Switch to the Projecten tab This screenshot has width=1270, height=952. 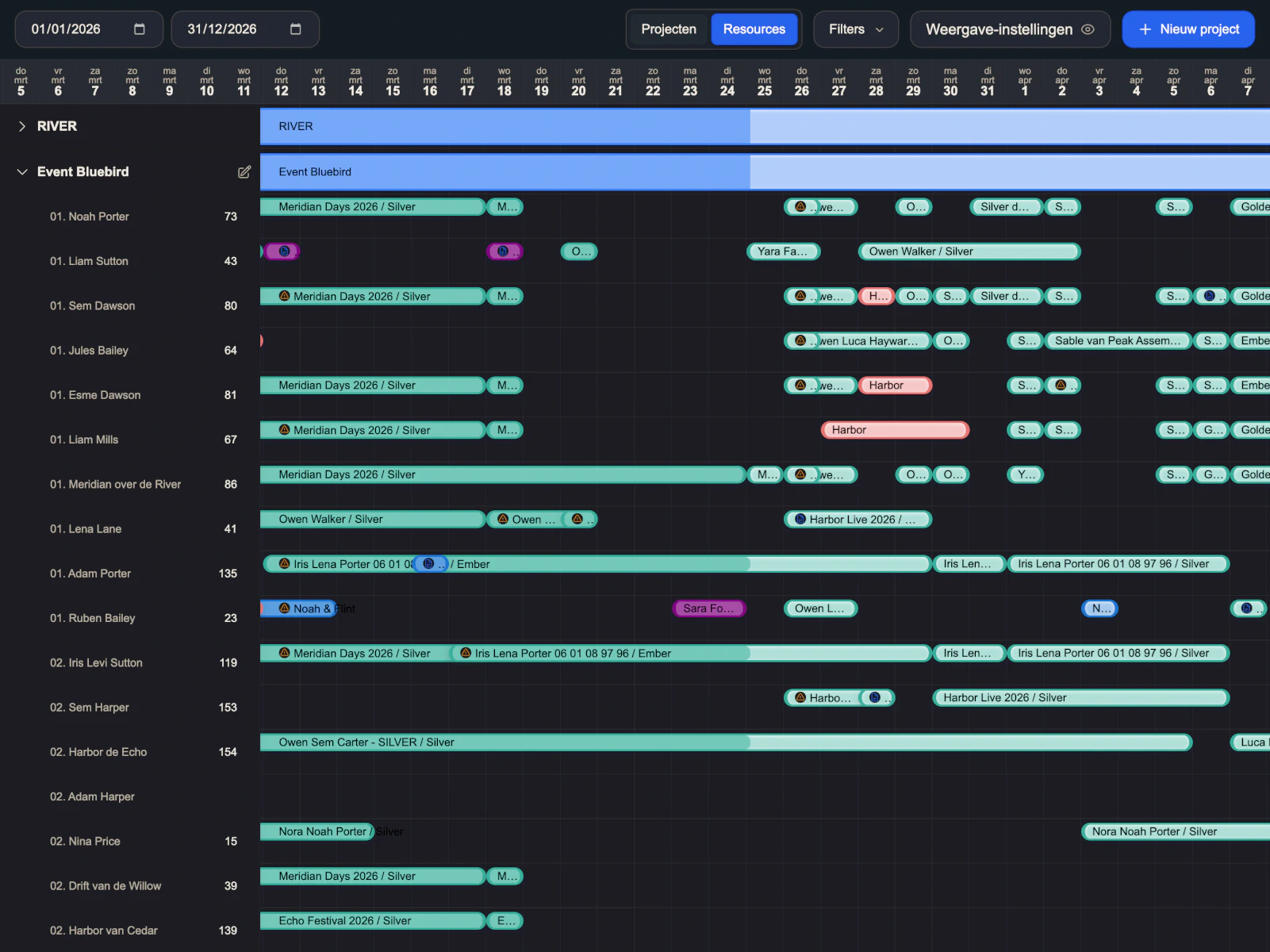tap(668, 29)
